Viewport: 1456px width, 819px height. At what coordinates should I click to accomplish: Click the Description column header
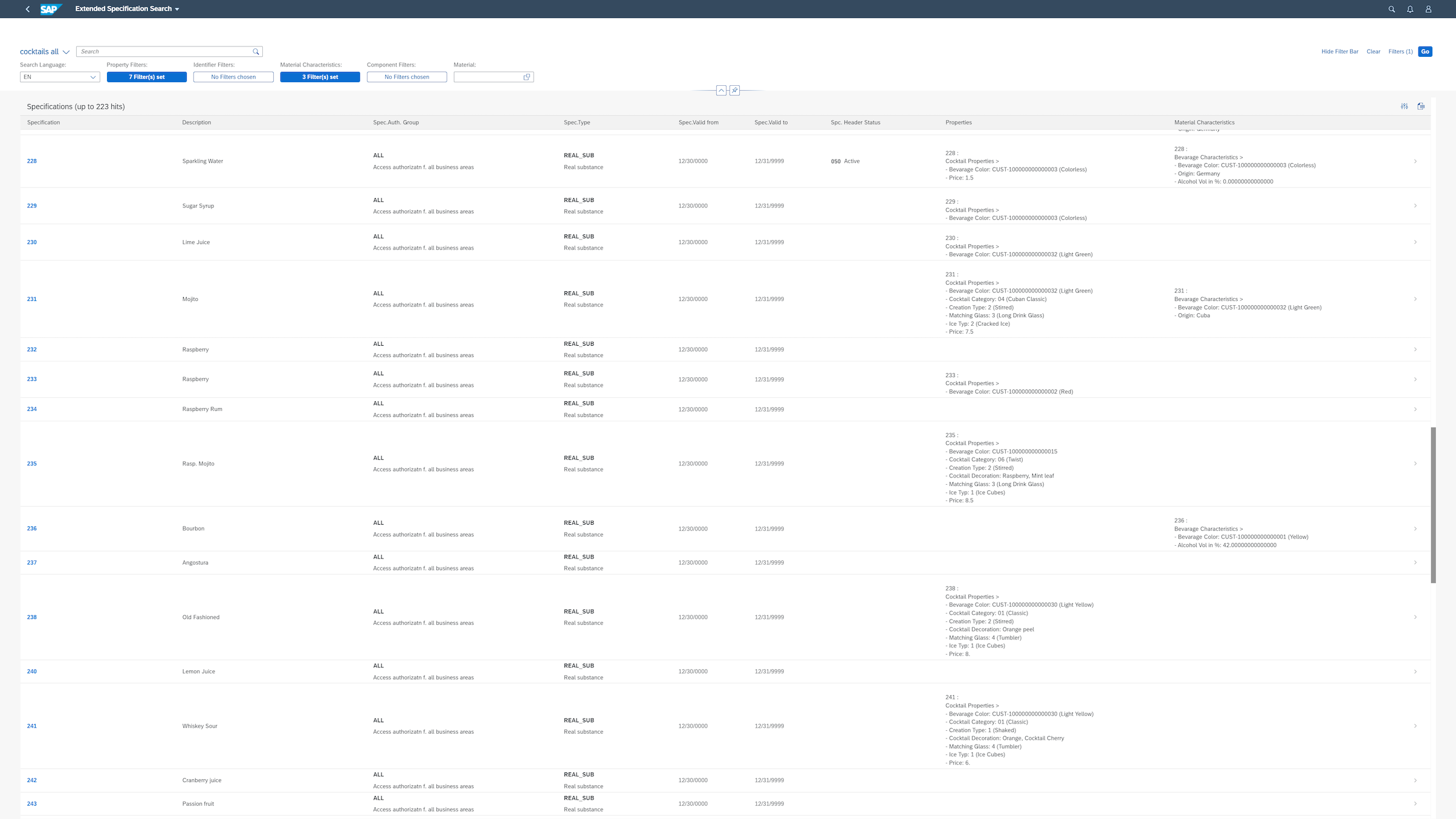196,123
